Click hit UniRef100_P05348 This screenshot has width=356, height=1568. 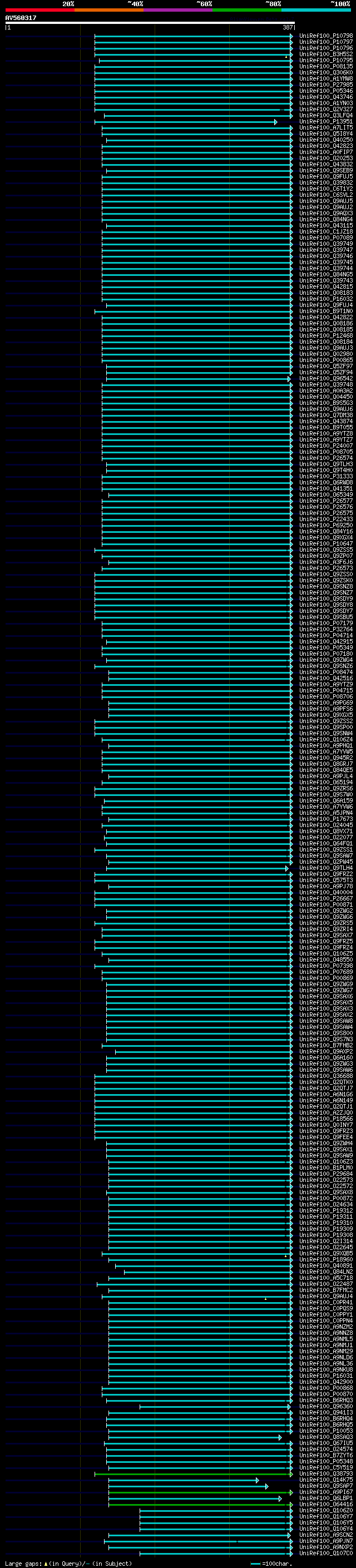326,1461
